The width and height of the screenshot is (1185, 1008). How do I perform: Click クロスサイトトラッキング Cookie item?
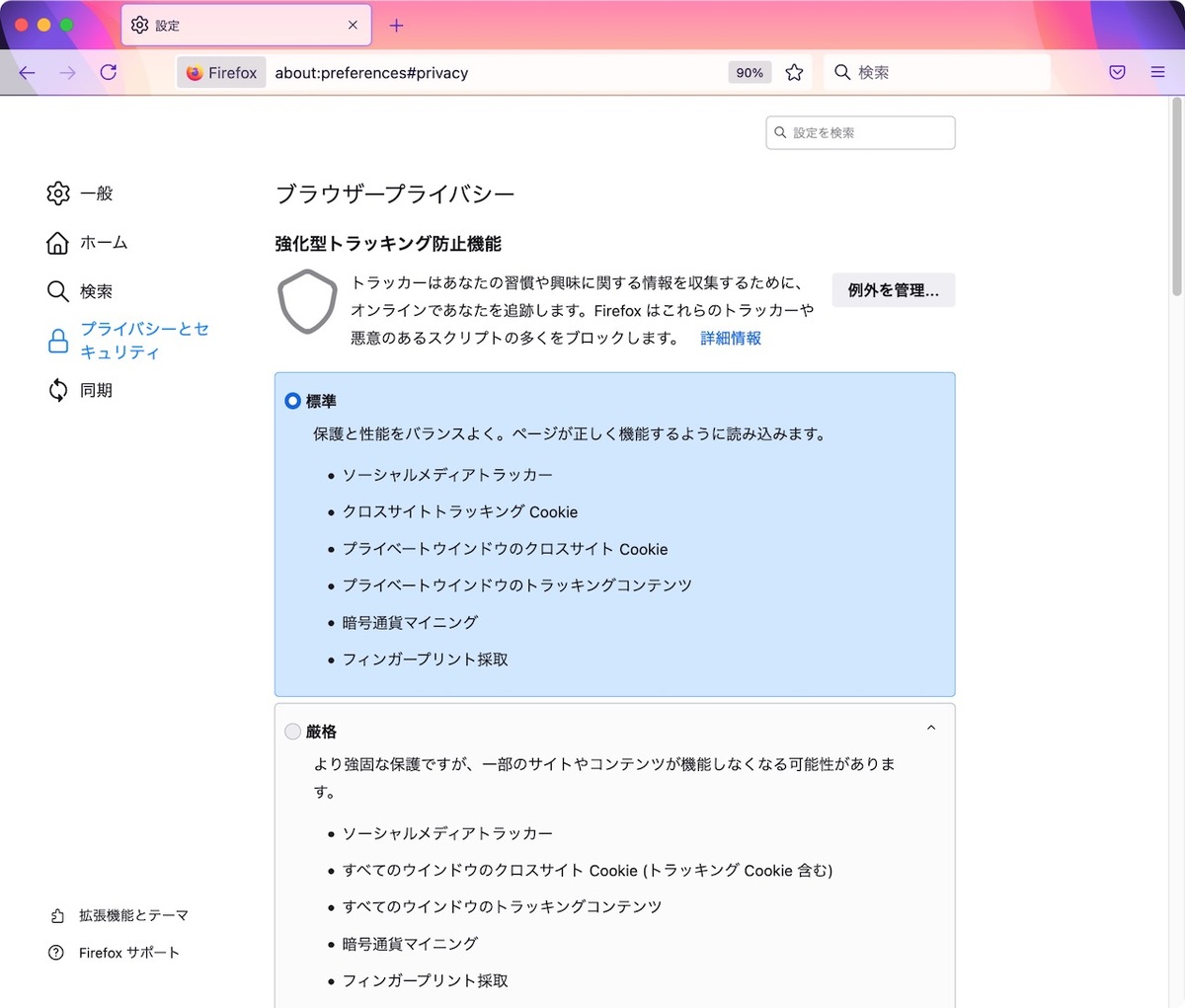tap(459, 512)
